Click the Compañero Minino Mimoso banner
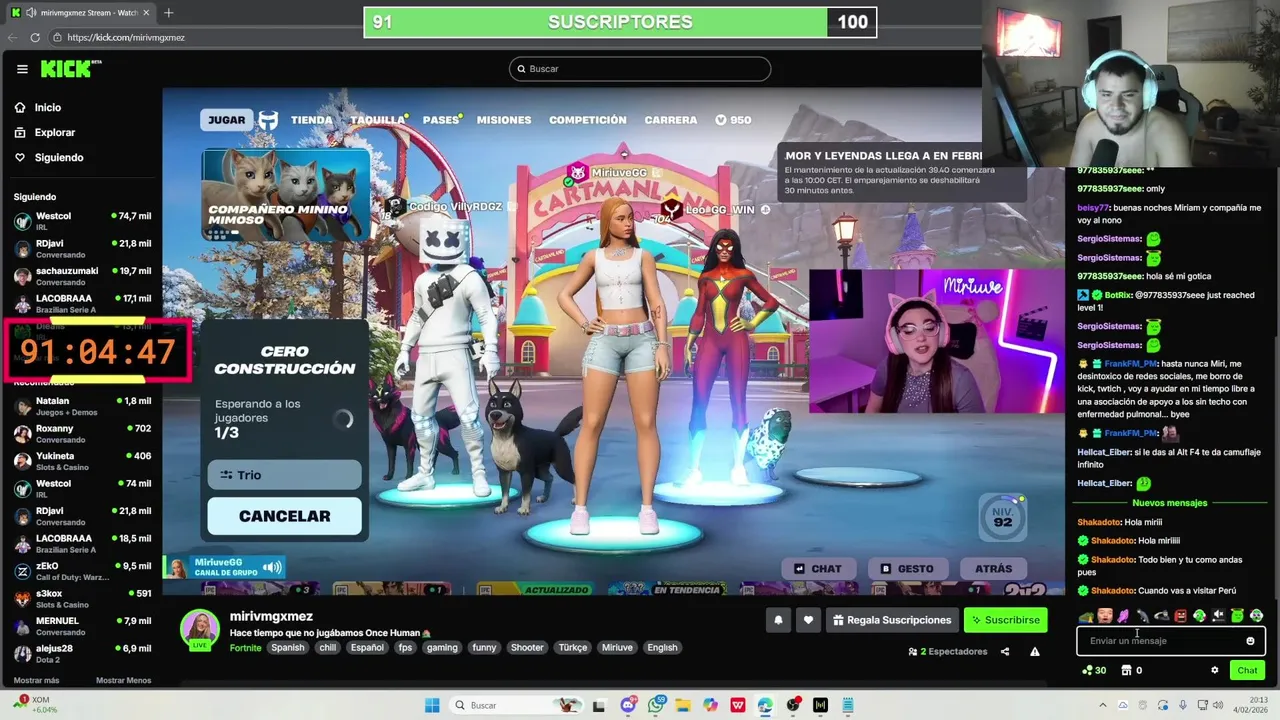The image size is (1280, 720). pos(285,195)
